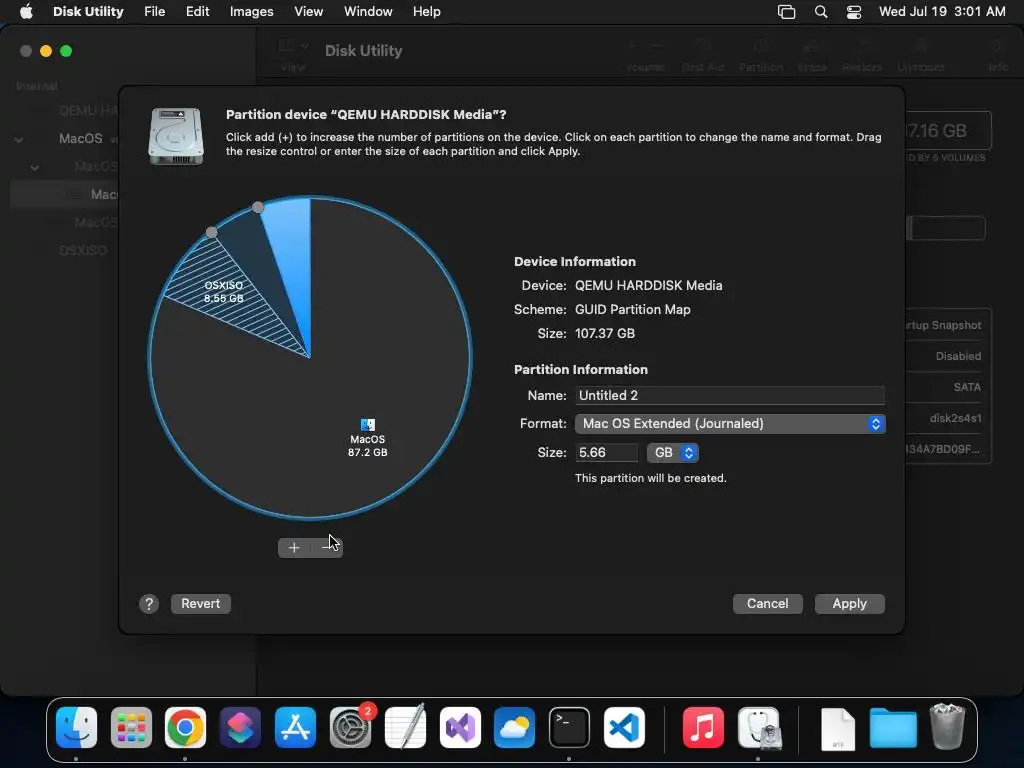Image resolution: width=1024 pixels, height=768 pixels.
Task: Open the Disk Utility app menu
Action: pyautogui.click(x=88, y=12)
